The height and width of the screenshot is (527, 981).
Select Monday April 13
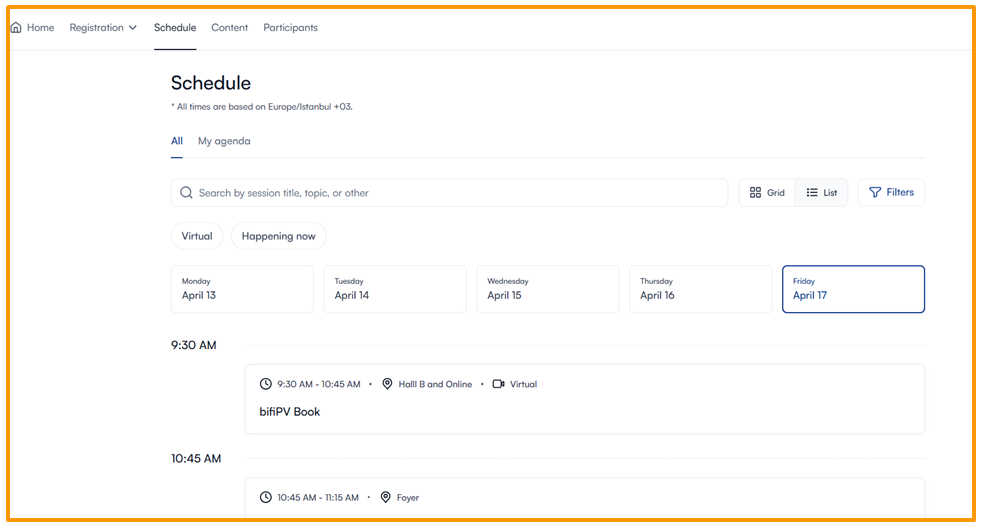(x=242, y=289)
